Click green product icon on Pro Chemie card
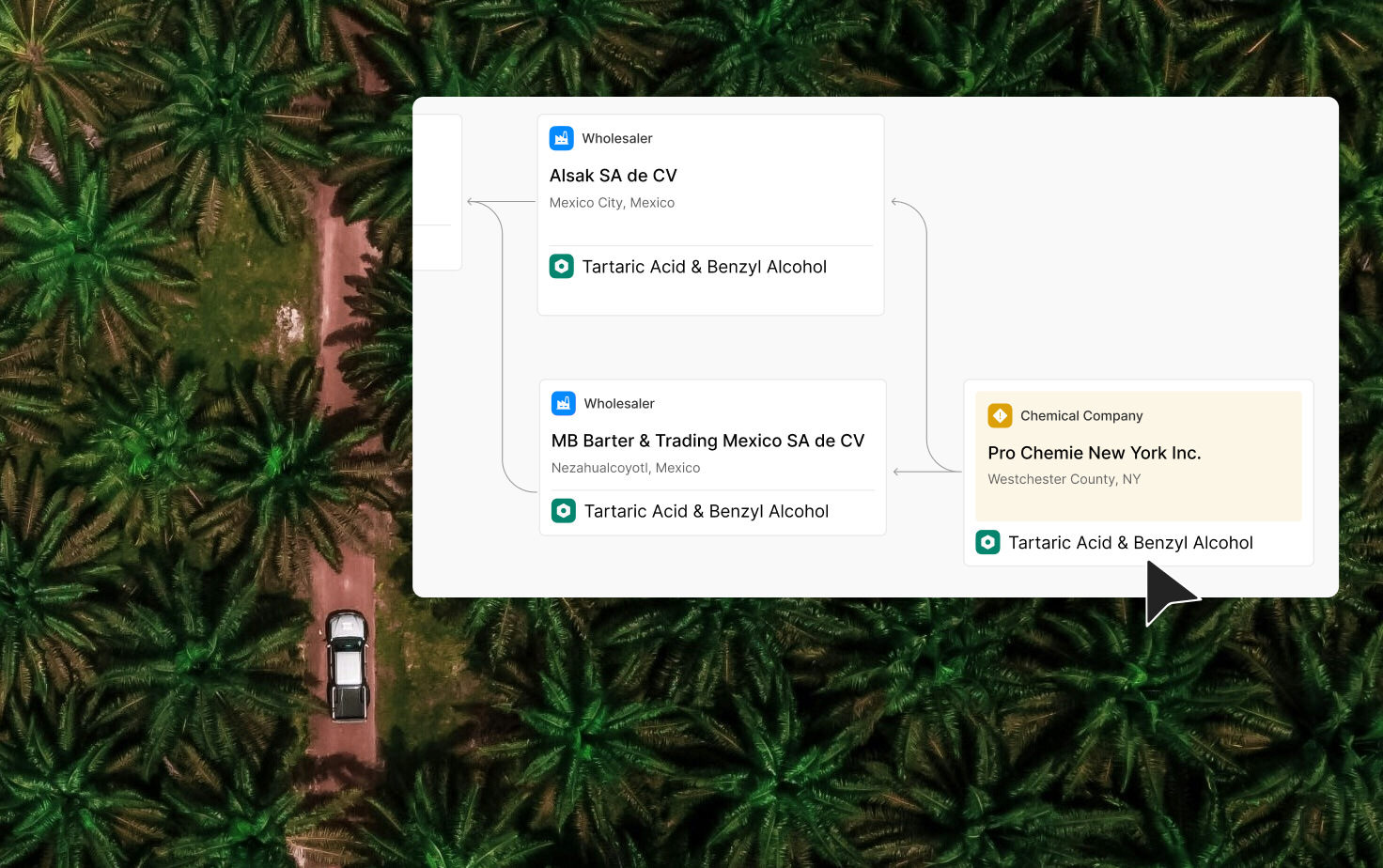1383x868 pixels. [x=988, y=542]
